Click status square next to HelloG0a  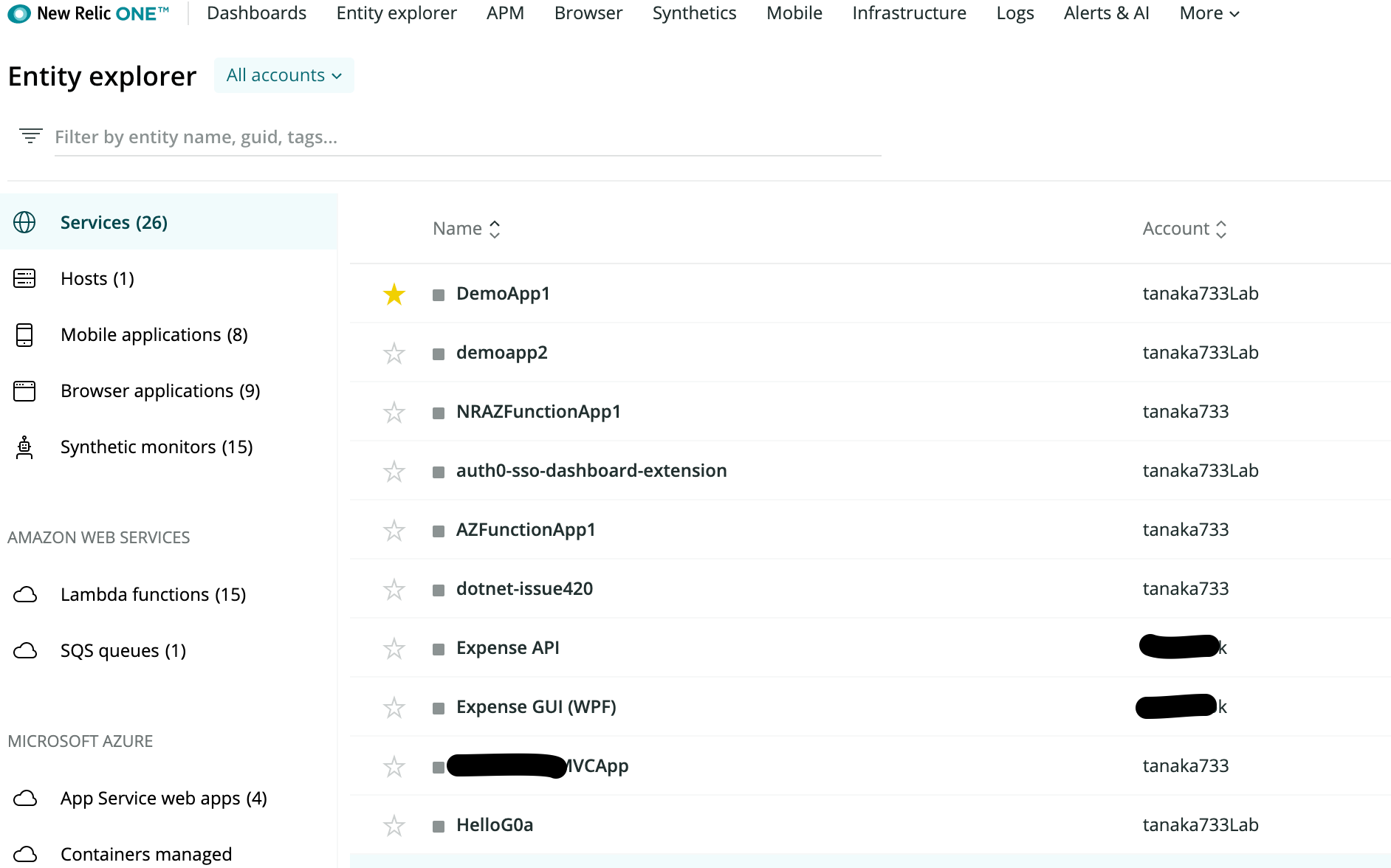tap(439, 827)
